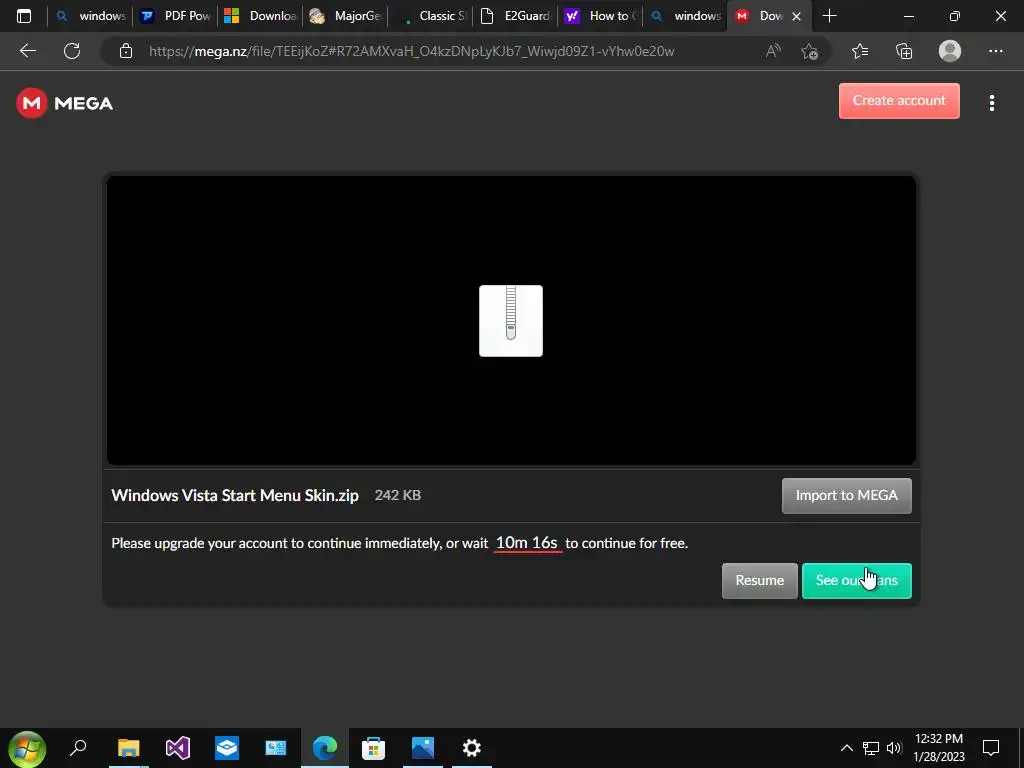Open the blue box app on taskbar
This screenshot has height=768, width=1024.
click(227, 748)
